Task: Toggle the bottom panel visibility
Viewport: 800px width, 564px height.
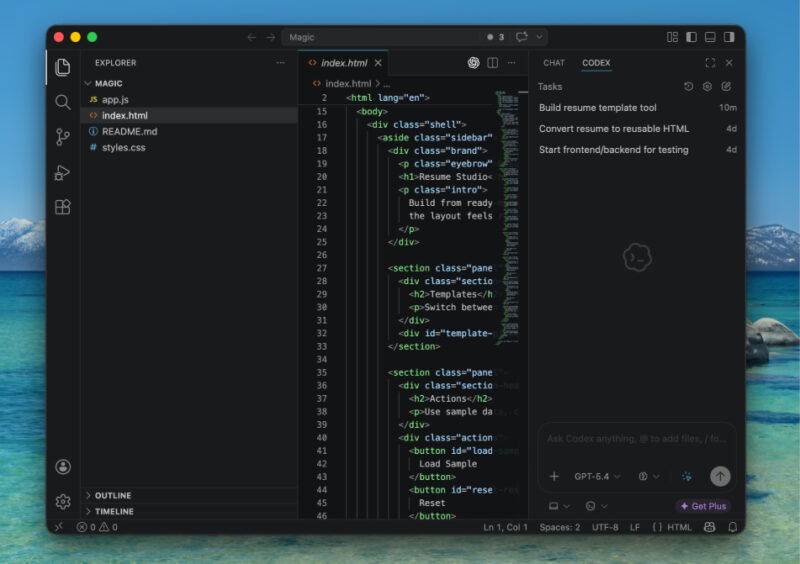Action: (710, 37)
